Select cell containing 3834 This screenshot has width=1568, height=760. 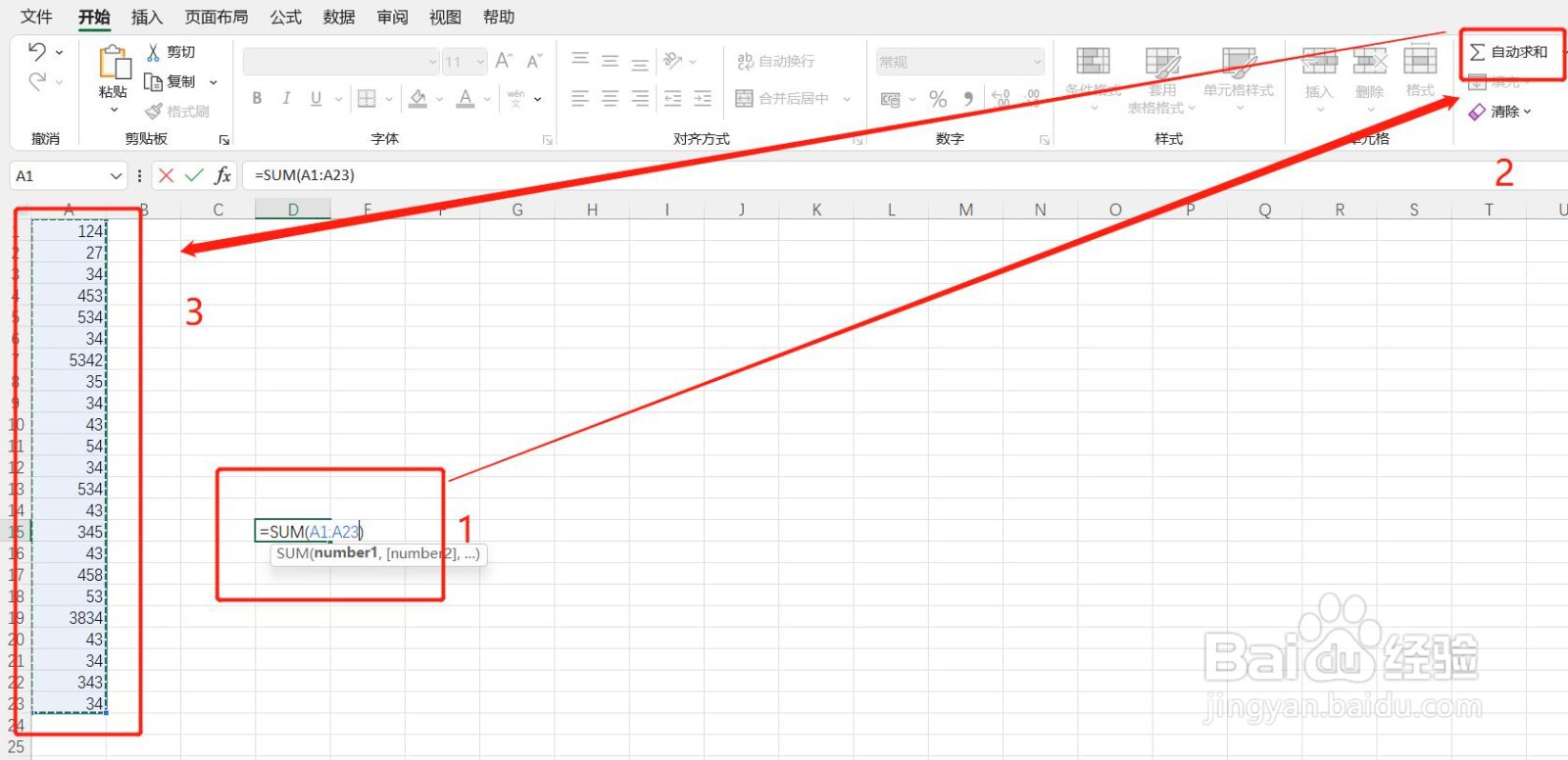[69, 618]
